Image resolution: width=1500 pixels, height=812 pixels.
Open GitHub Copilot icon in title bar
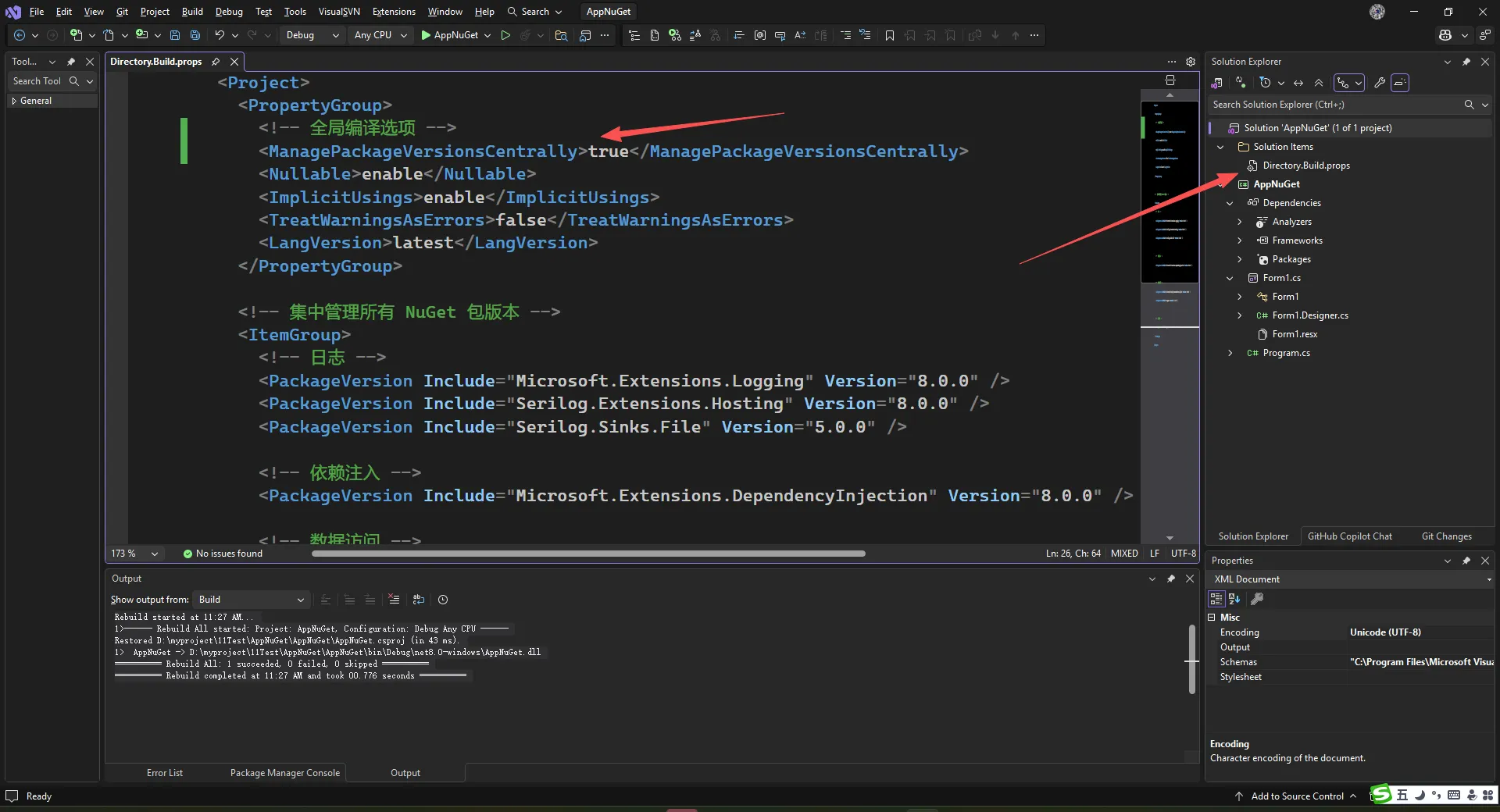point(1445,35)
